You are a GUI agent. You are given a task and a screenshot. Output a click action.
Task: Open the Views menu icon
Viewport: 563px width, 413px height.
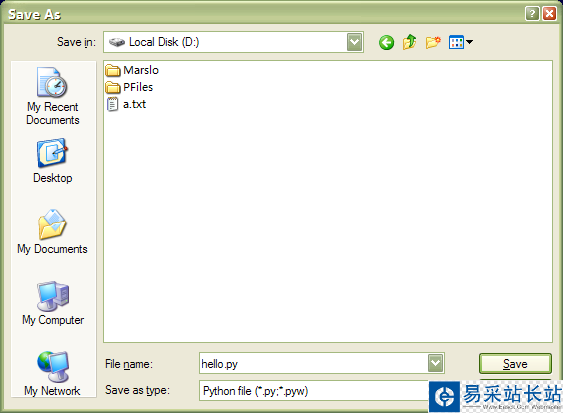tap(461, 43)
